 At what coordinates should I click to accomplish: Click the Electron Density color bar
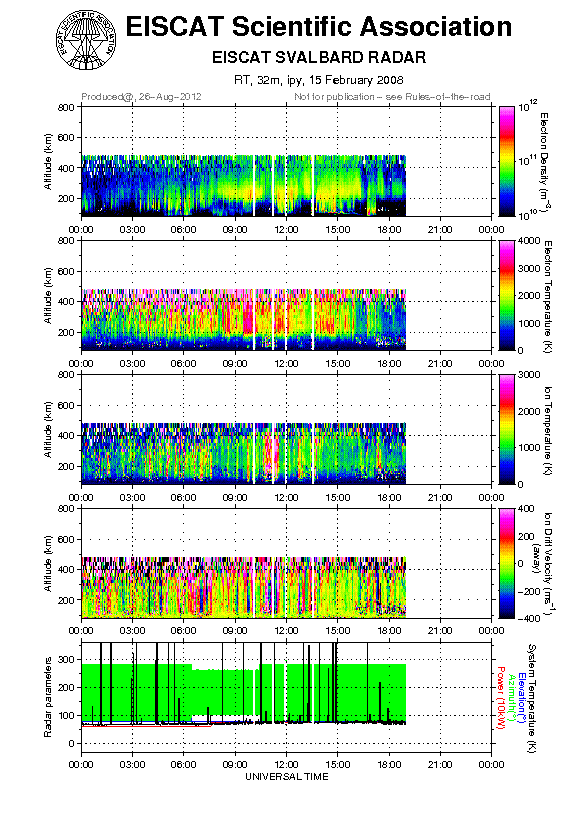click(x=507, y=161)
